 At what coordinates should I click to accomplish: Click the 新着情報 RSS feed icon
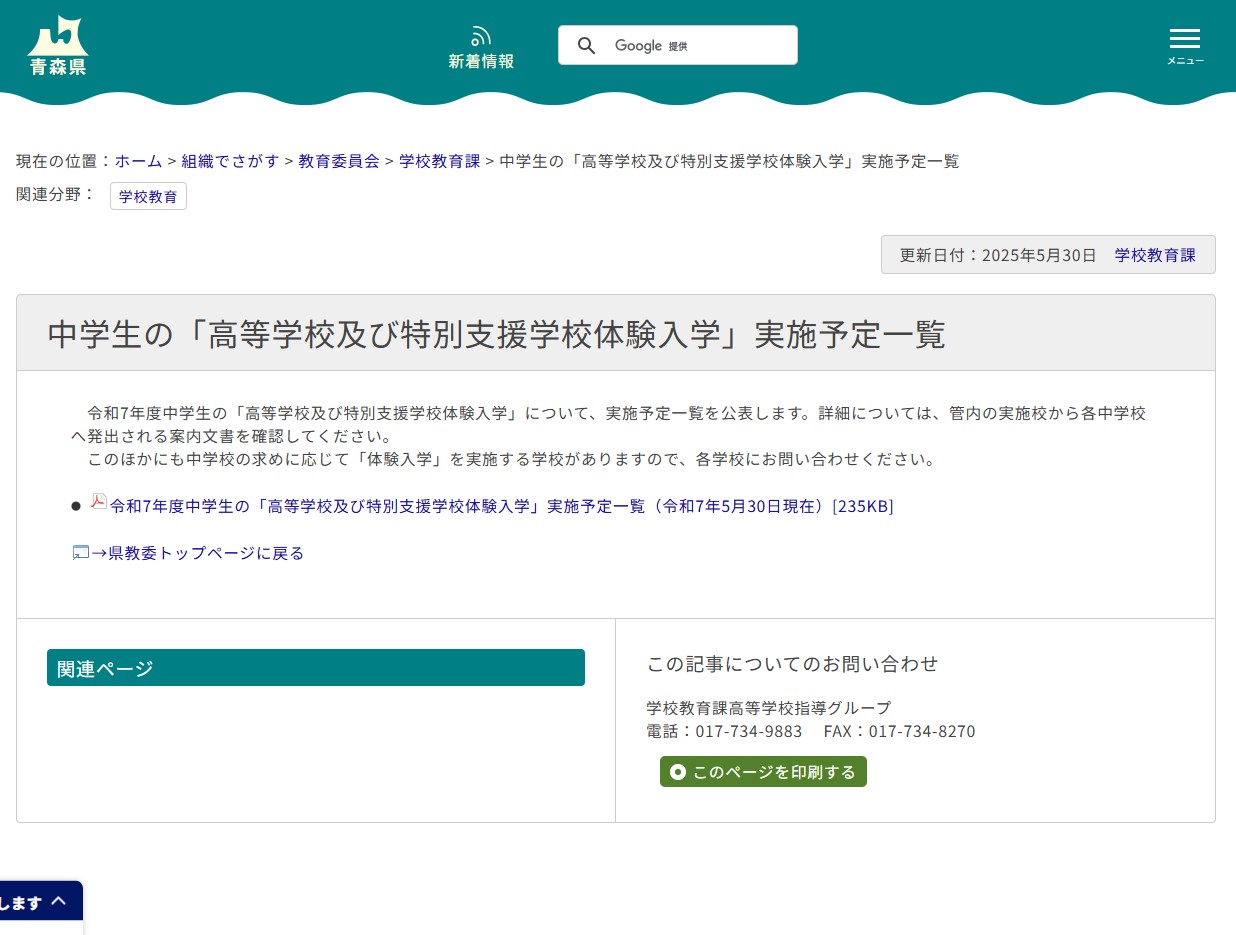click(x=480, y=36)
